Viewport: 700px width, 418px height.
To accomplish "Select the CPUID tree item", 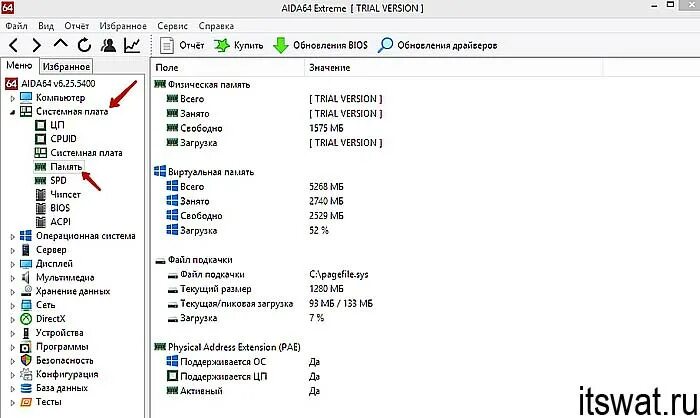I will coord(63,139).
